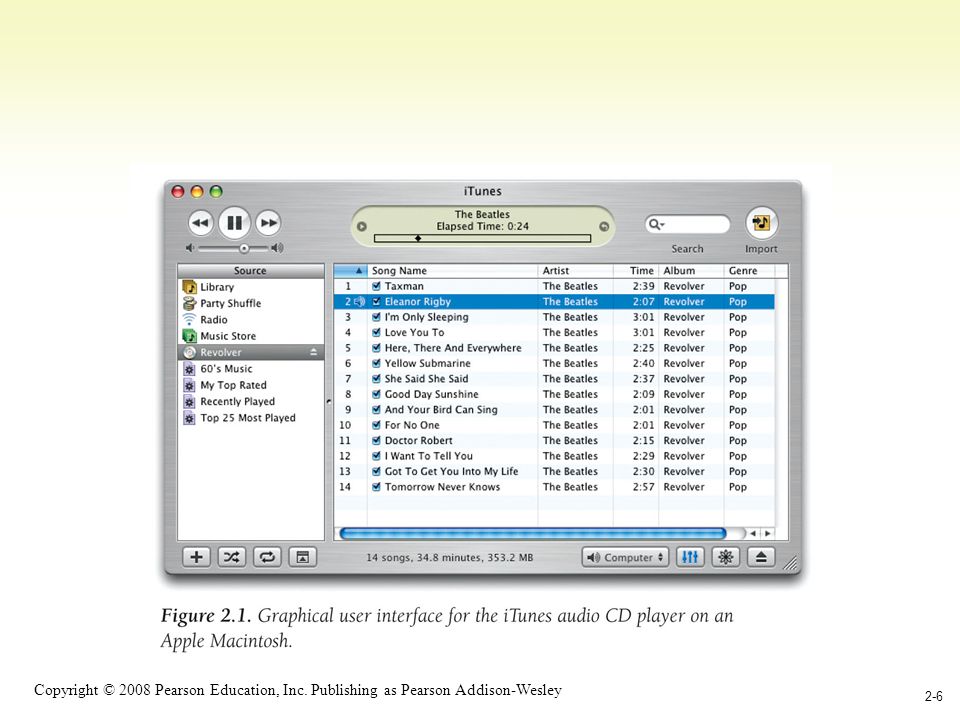
Task: Open the equalizer window
Action: click(x=690, y=557)
